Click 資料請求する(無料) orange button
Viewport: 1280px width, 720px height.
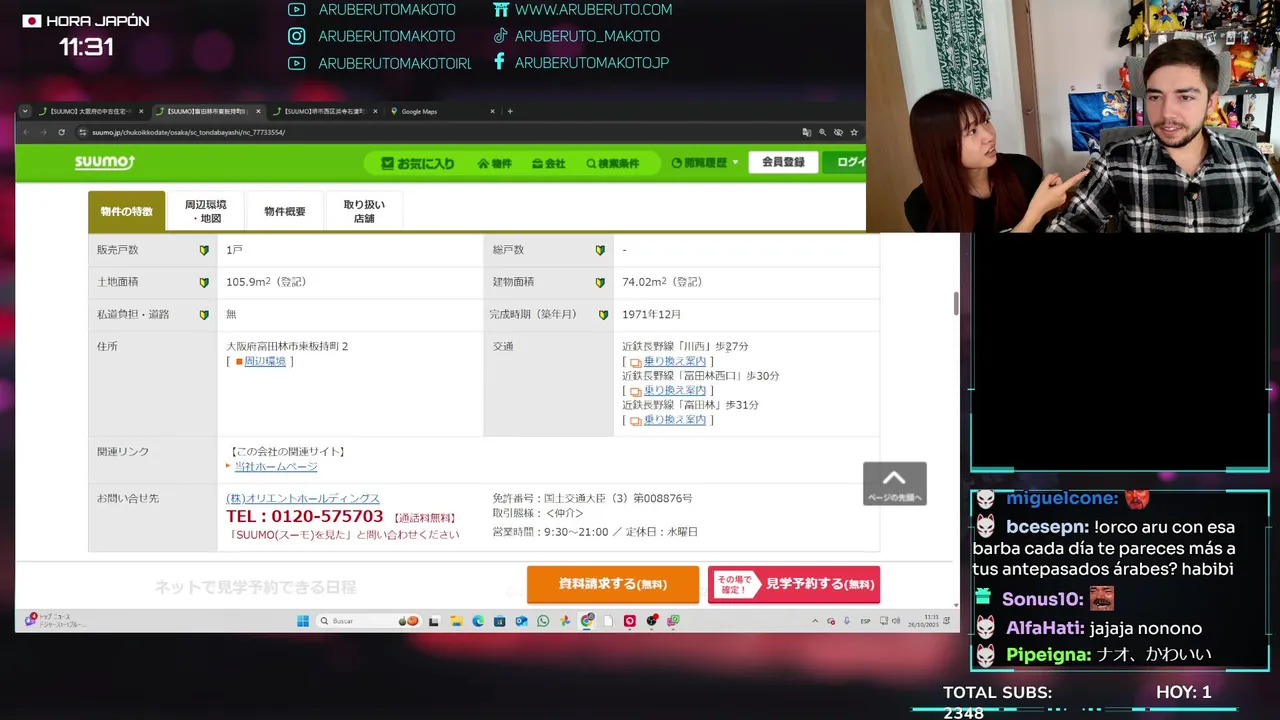coord(613,584)
